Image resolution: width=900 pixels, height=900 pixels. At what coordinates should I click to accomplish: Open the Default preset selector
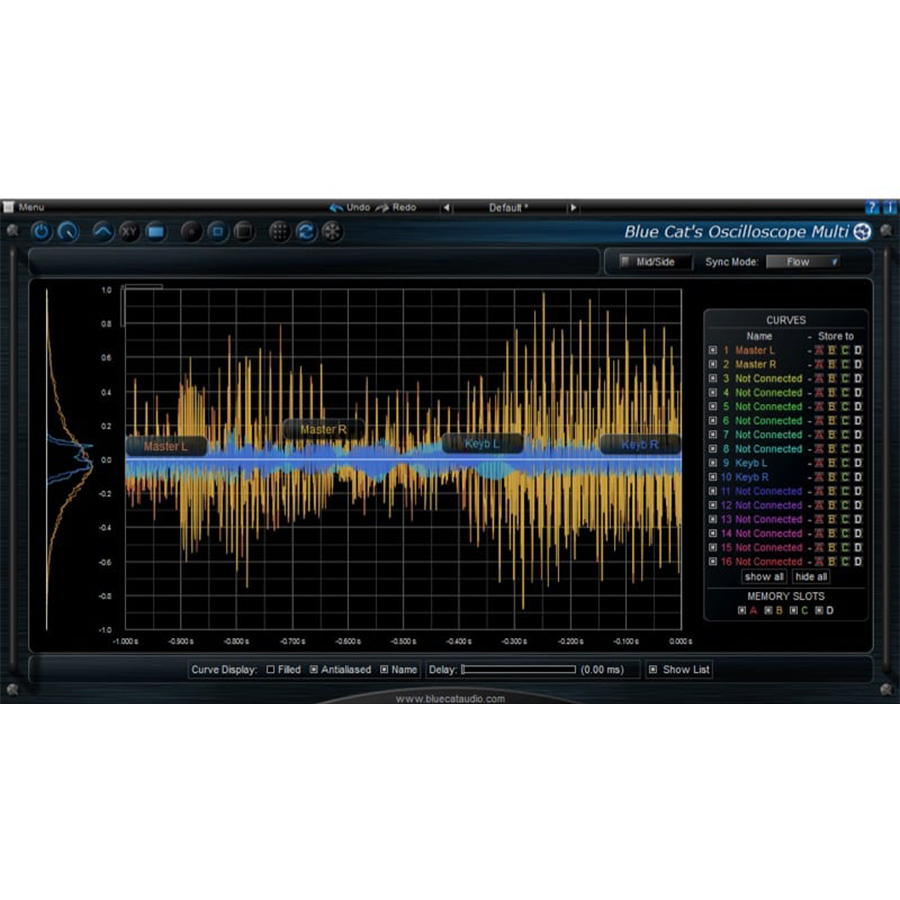tap(508, 207)
